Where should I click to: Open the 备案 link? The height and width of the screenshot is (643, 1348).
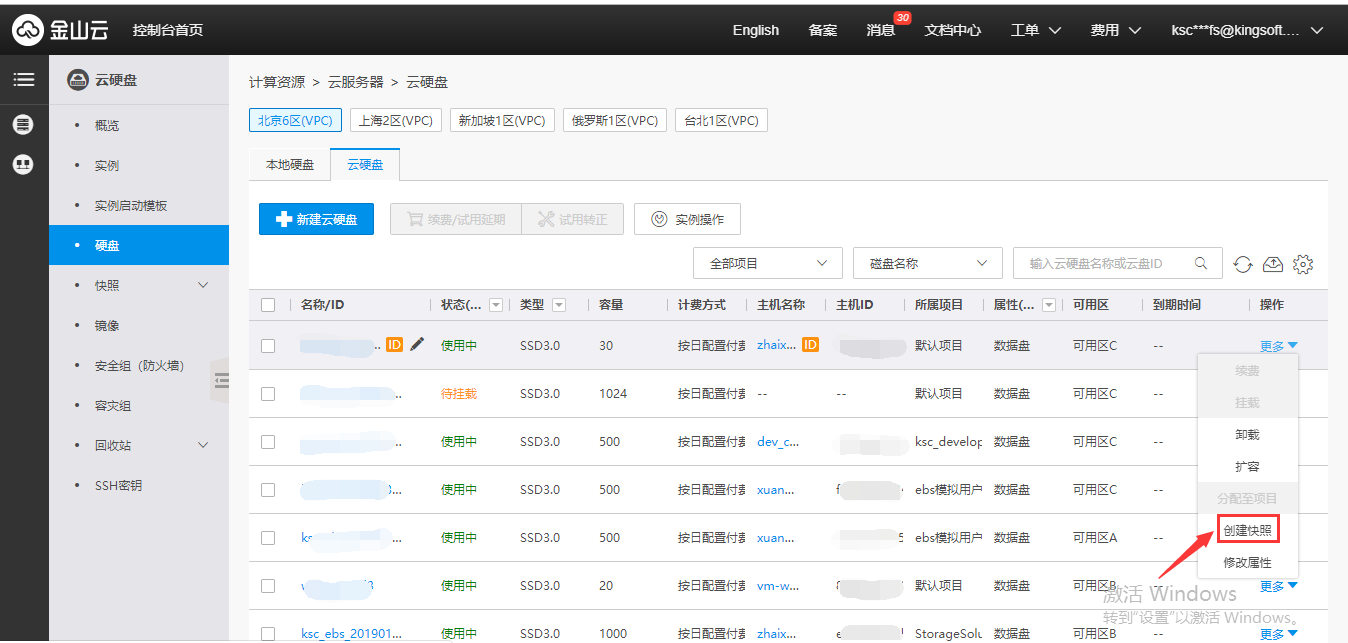coord(823,30)
